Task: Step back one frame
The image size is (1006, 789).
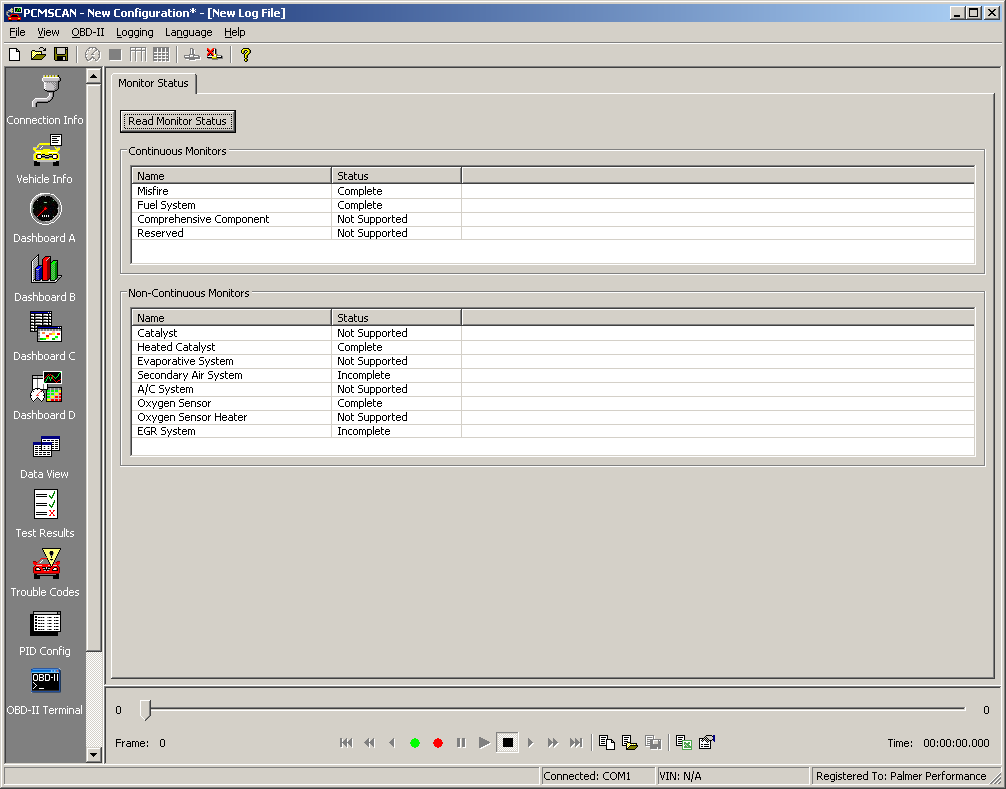Action: click(392, 743)
